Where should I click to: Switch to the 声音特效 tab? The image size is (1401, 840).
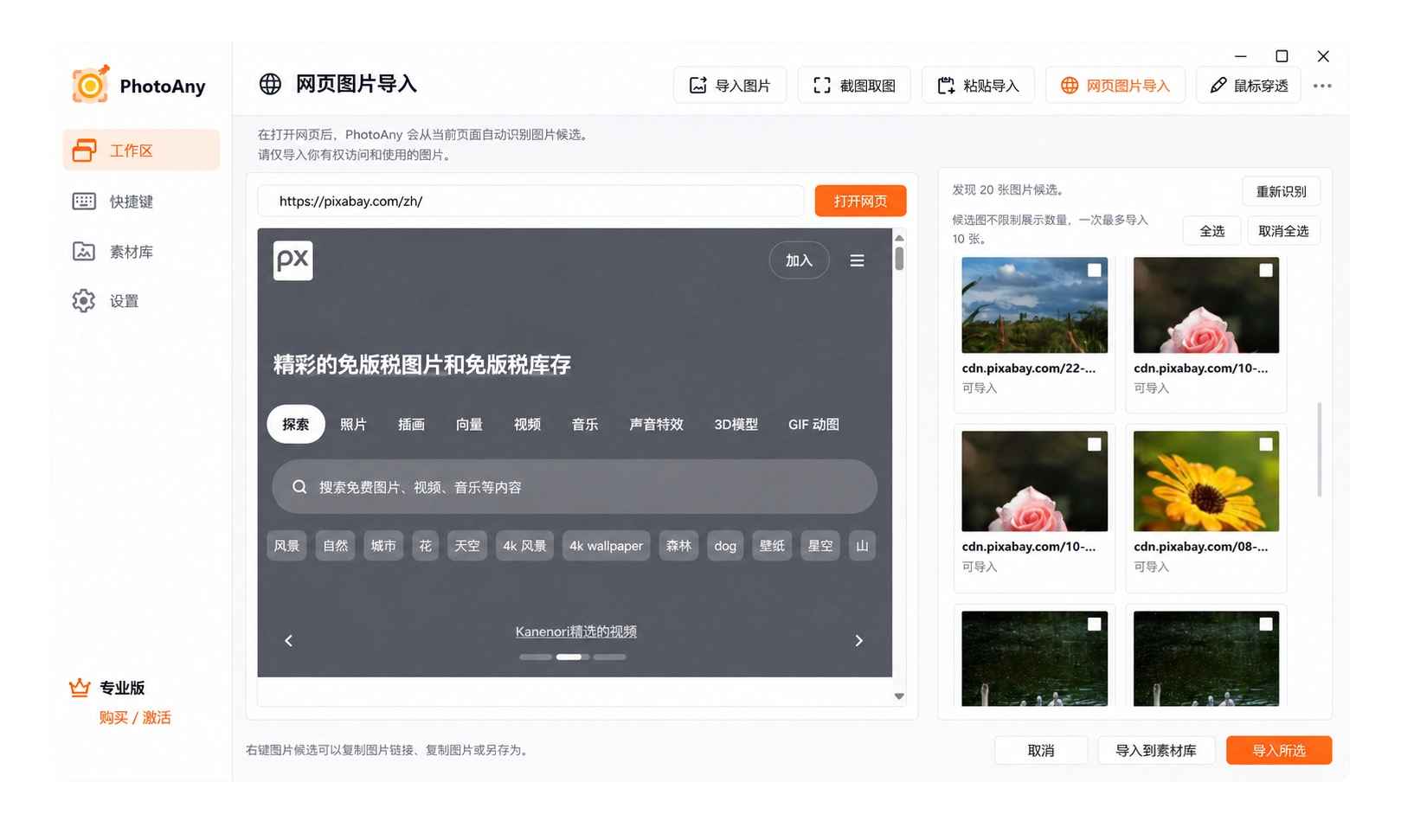coord(656,424)
